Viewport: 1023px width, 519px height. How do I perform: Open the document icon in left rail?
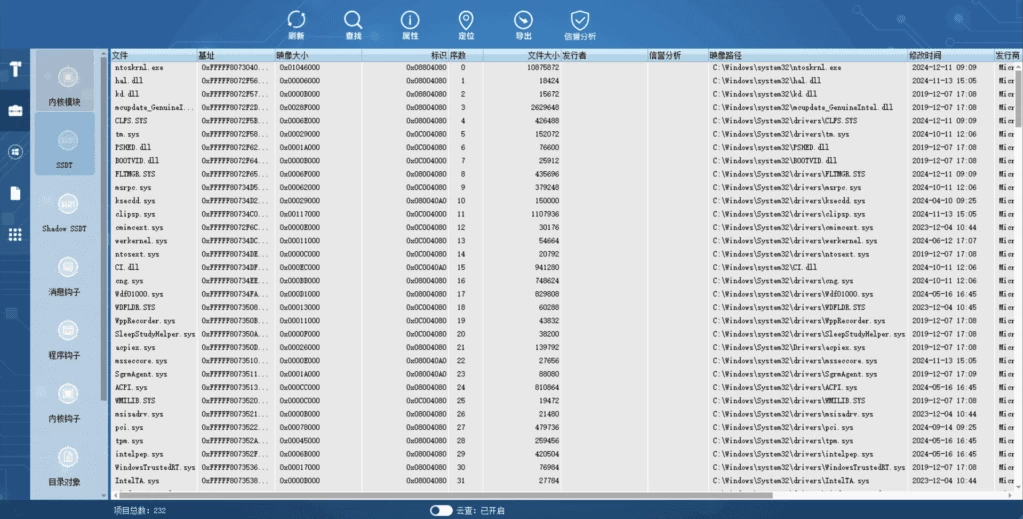pyautogui.click(x=15, y=193)
